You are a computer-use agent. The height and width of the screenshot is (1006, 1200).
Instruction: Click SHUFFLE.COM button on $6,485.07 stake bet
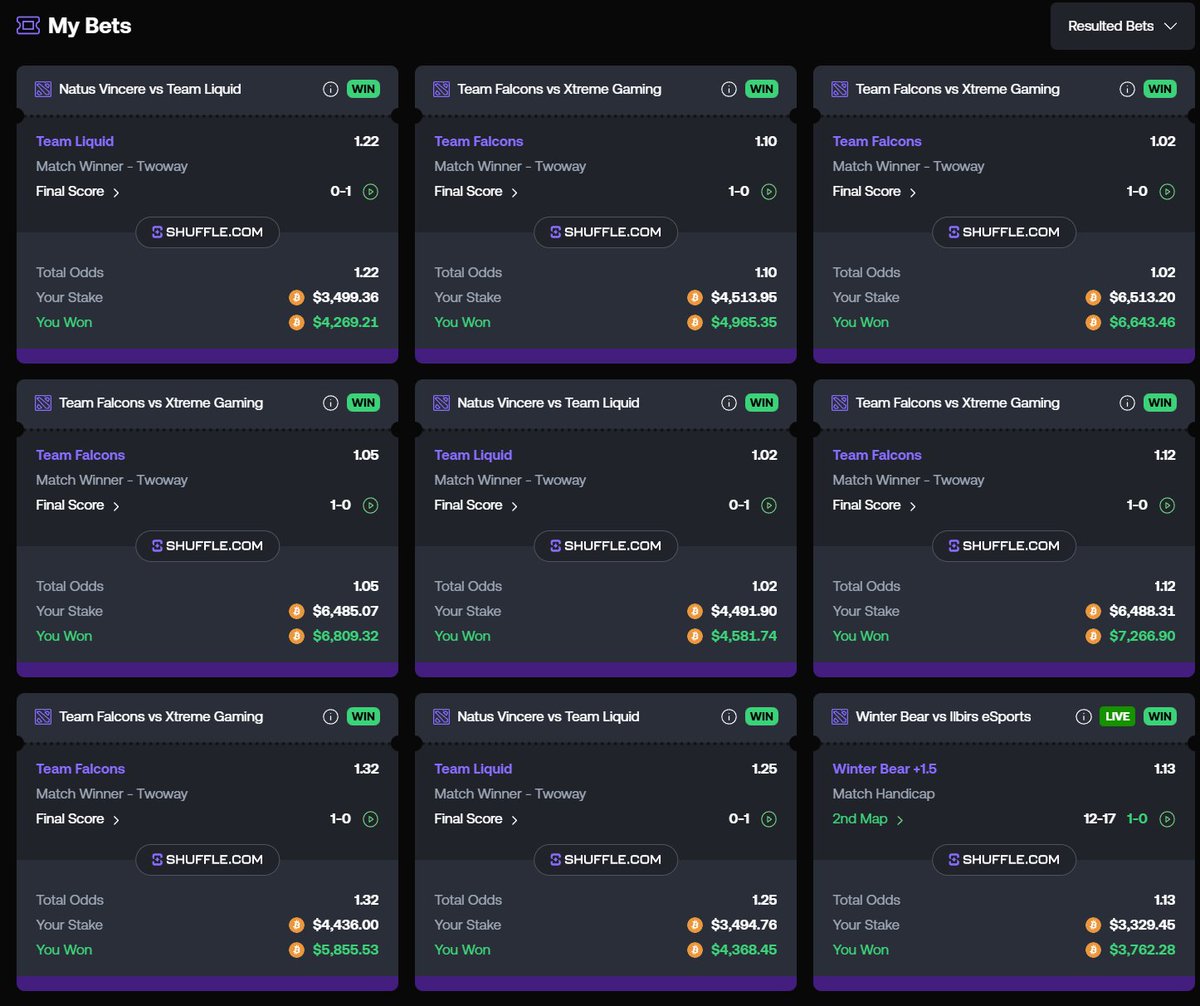pos(207,546)
